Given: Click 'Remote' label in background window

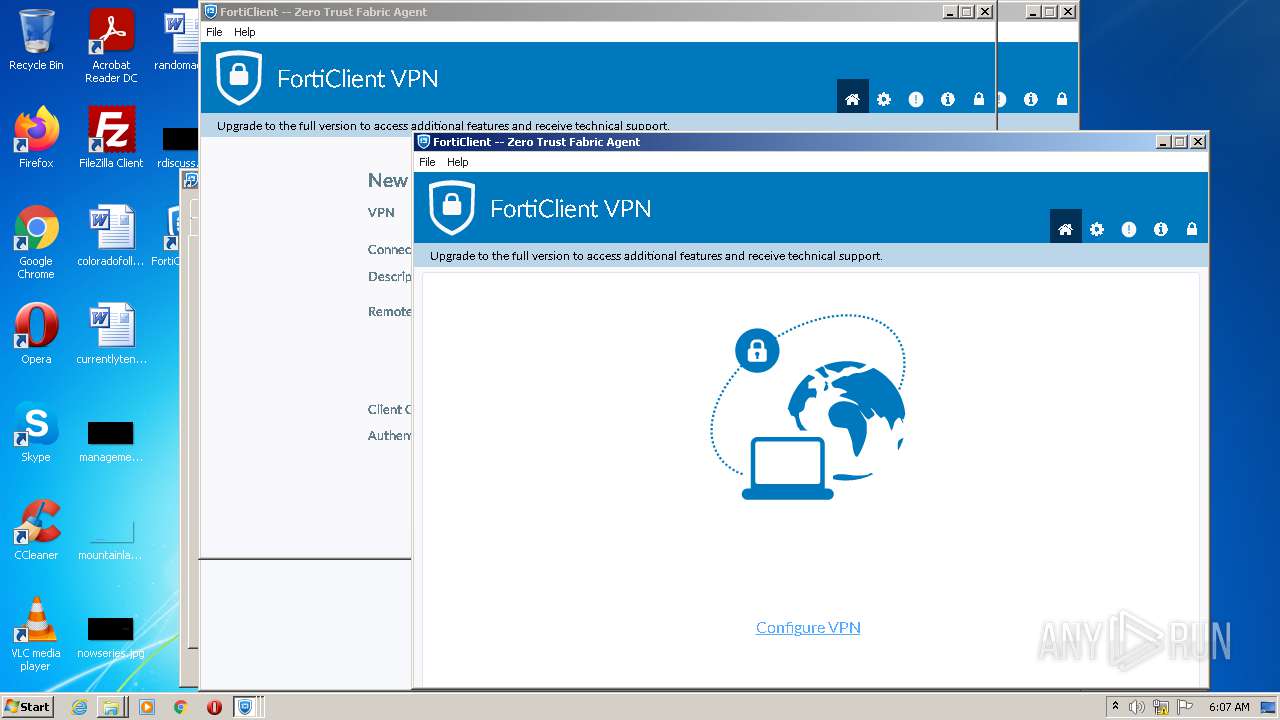Looking at the screenshot, I should [389, 311].
